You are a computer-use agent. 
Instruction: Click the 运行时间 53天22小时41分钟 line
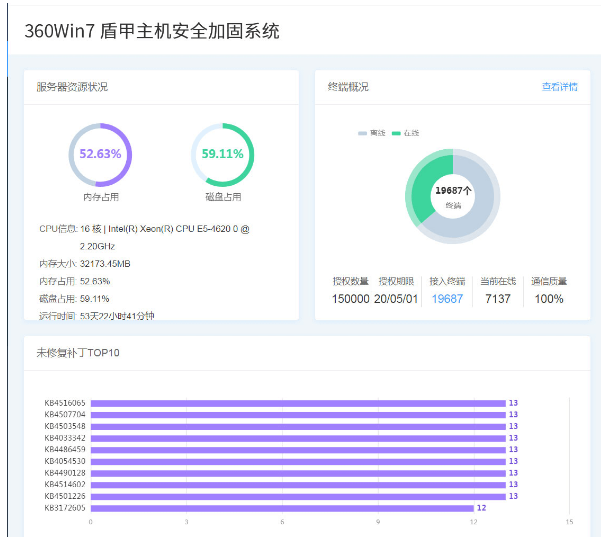97,316
